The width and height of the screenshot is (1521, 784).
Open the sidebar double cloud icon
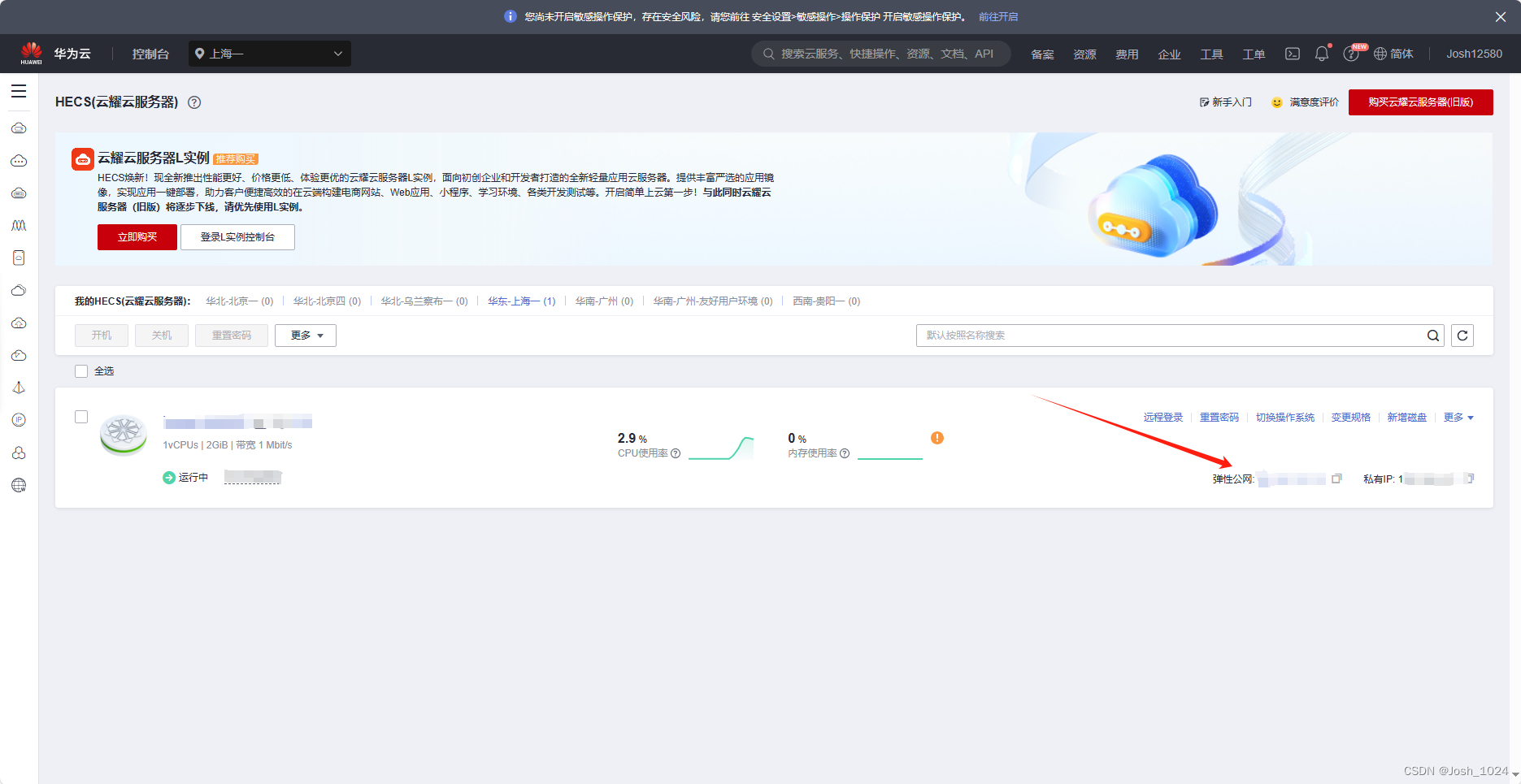(19, 291)
